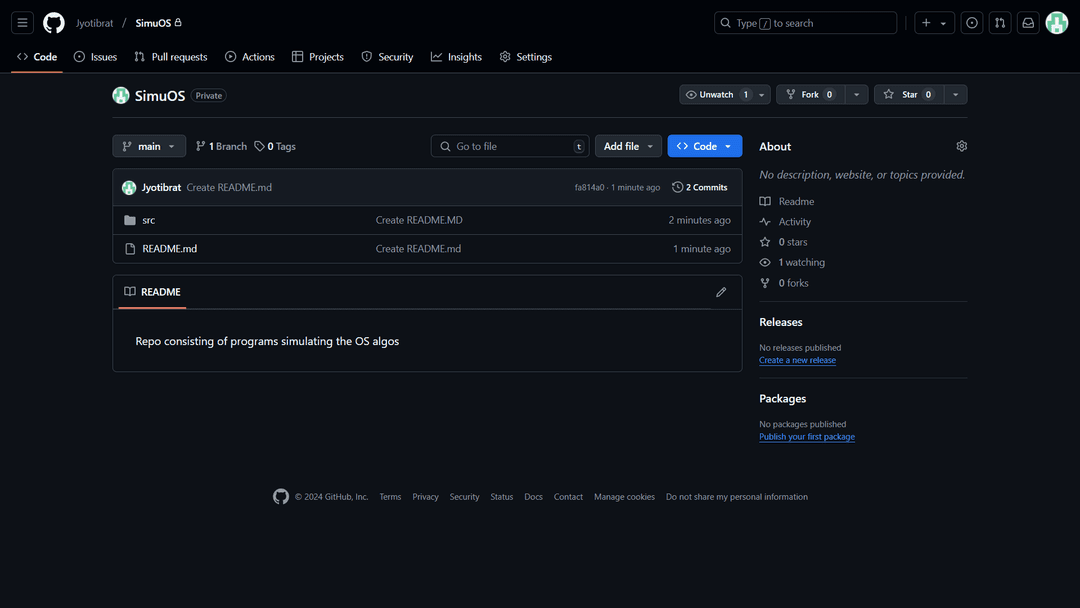Image resolution: width=1080 pixels, height=608 pixels.
Task: Open the Pull requests tab
Action: point(171,56)
